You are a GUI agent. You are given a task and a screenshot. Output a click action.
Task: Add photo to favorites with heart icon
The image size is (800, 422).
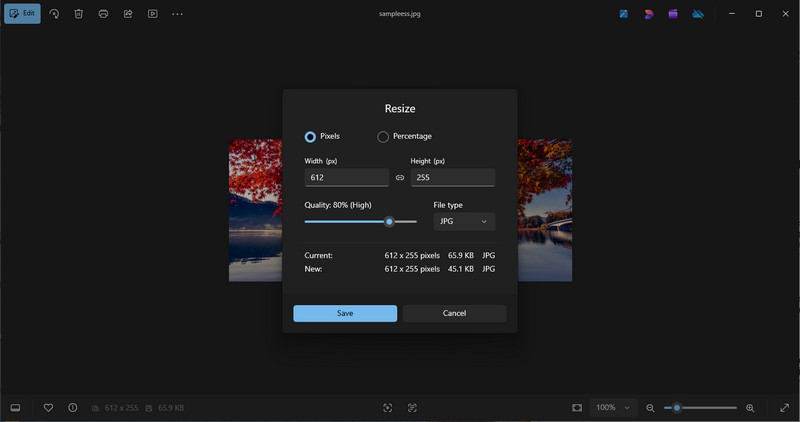point(48,408)
